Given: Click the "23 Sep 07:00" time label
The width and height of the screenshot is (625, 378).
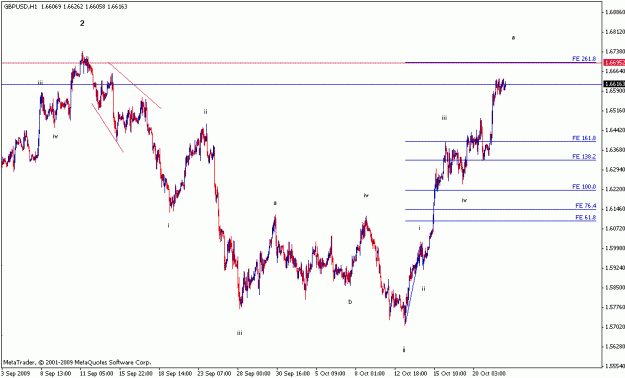Looking at the screenshot, I should [214, 374].
